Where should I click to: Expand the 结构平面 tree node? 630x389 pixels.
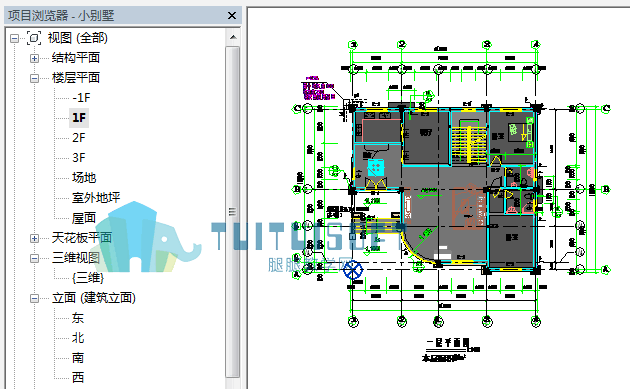35,58
